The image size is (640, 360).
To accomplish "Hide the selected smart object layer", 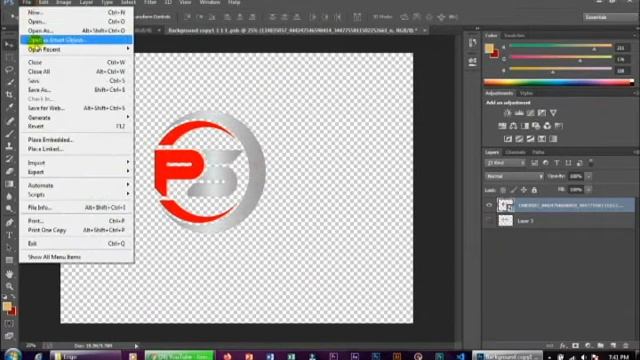I will (x=489, y=205).
